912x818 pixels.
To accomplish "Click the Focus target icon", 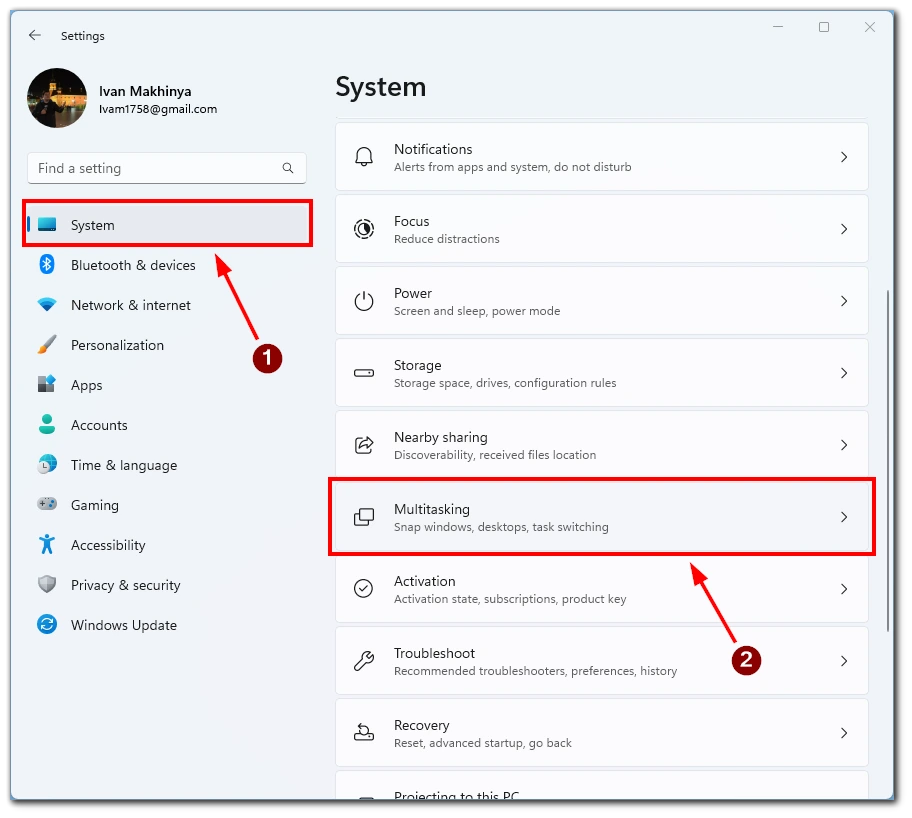I will (x=364, y=229).
